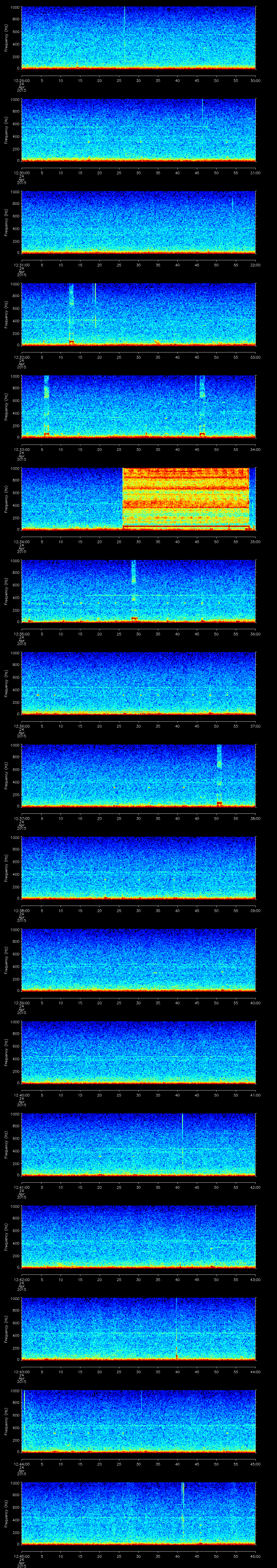Select the vertical spike at 26 seconds in the 12:29 spectrogram

point(124,34)
